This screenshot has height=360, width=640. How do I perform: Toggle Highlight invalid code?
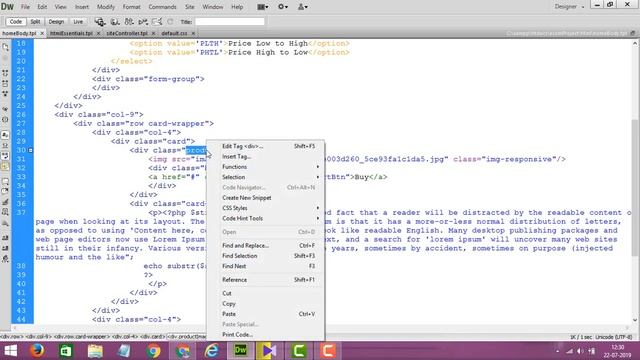(5, 145)
